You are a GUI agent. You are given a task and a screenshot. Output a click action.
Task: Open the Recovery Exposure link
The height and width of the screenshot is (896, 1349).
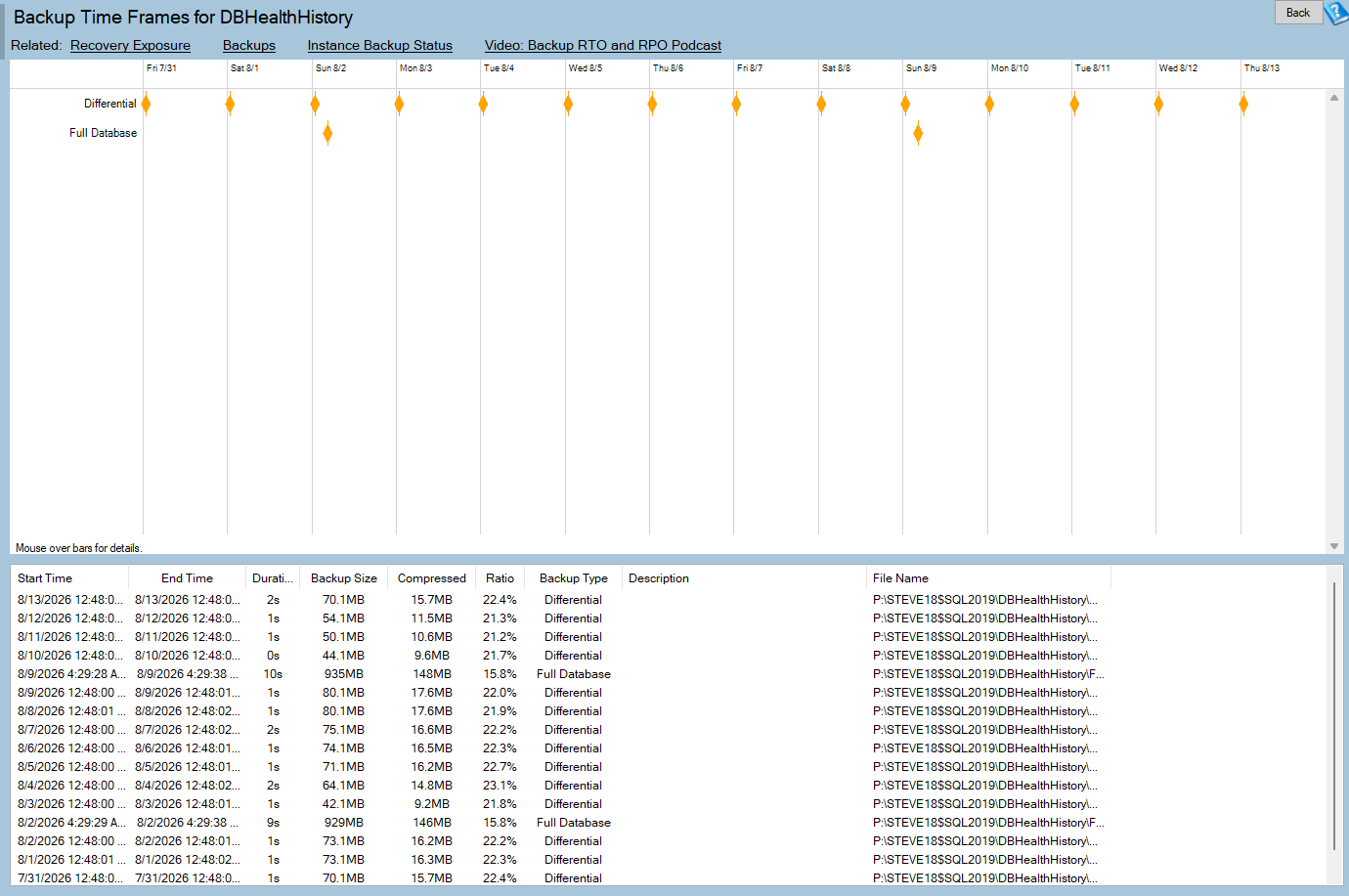[130, 45]
